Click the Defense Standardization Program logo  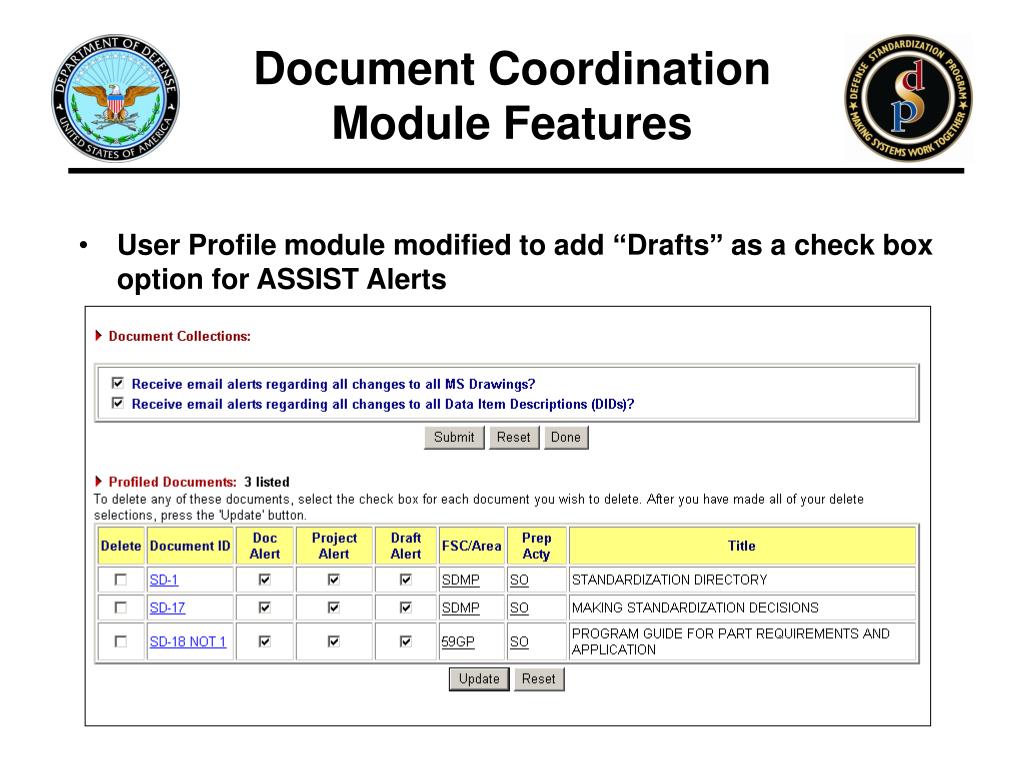pos(908,98)
